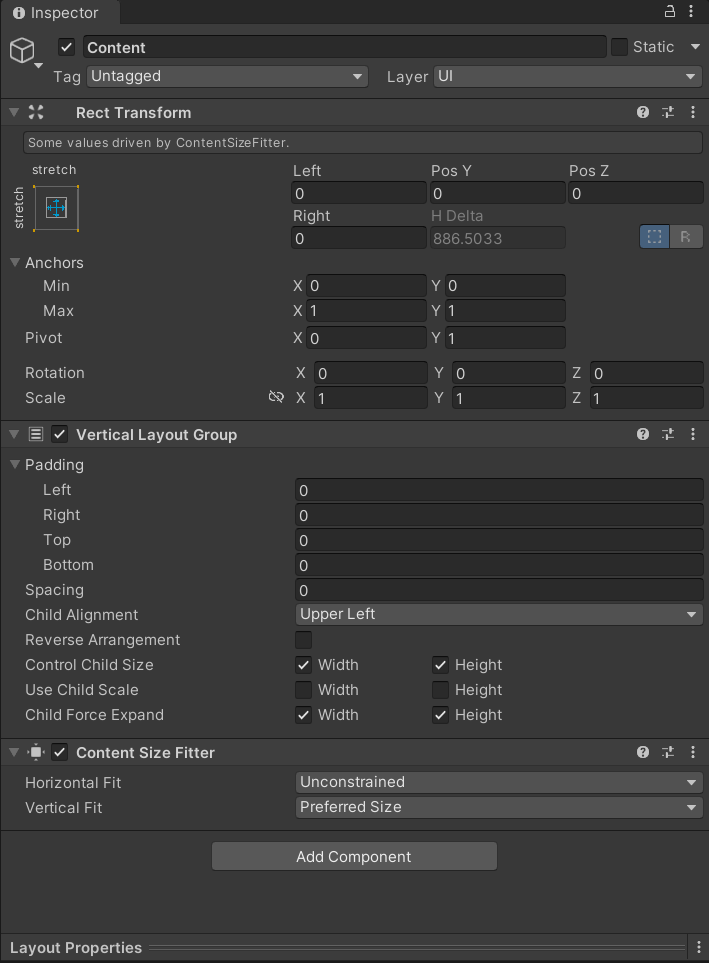The width and height of the screenshot is (709, 963).
Task: Collapse the Padding foldout
Action: coord(16,465)
